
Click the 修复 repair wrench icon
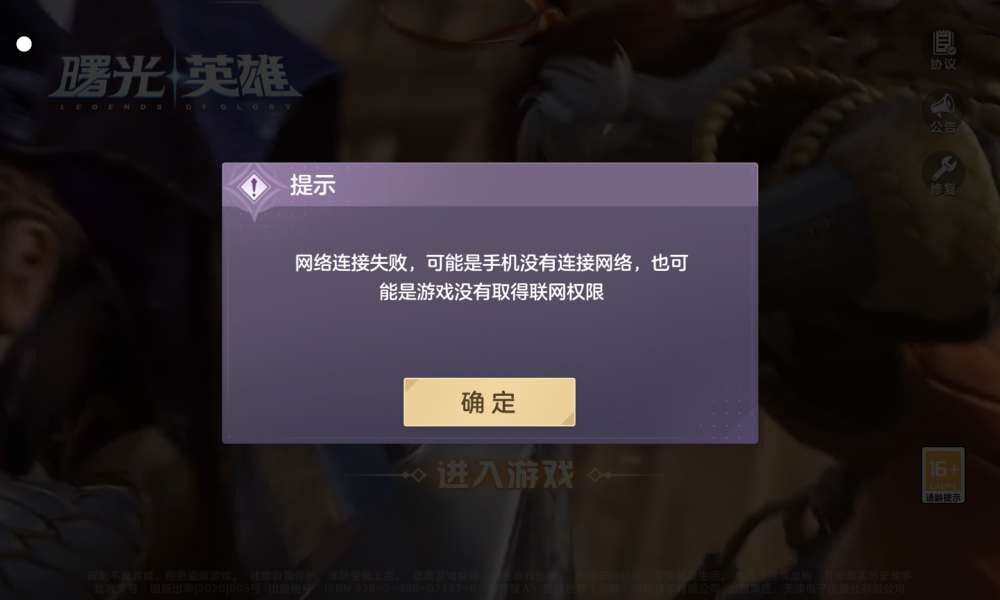click(943, 168)
